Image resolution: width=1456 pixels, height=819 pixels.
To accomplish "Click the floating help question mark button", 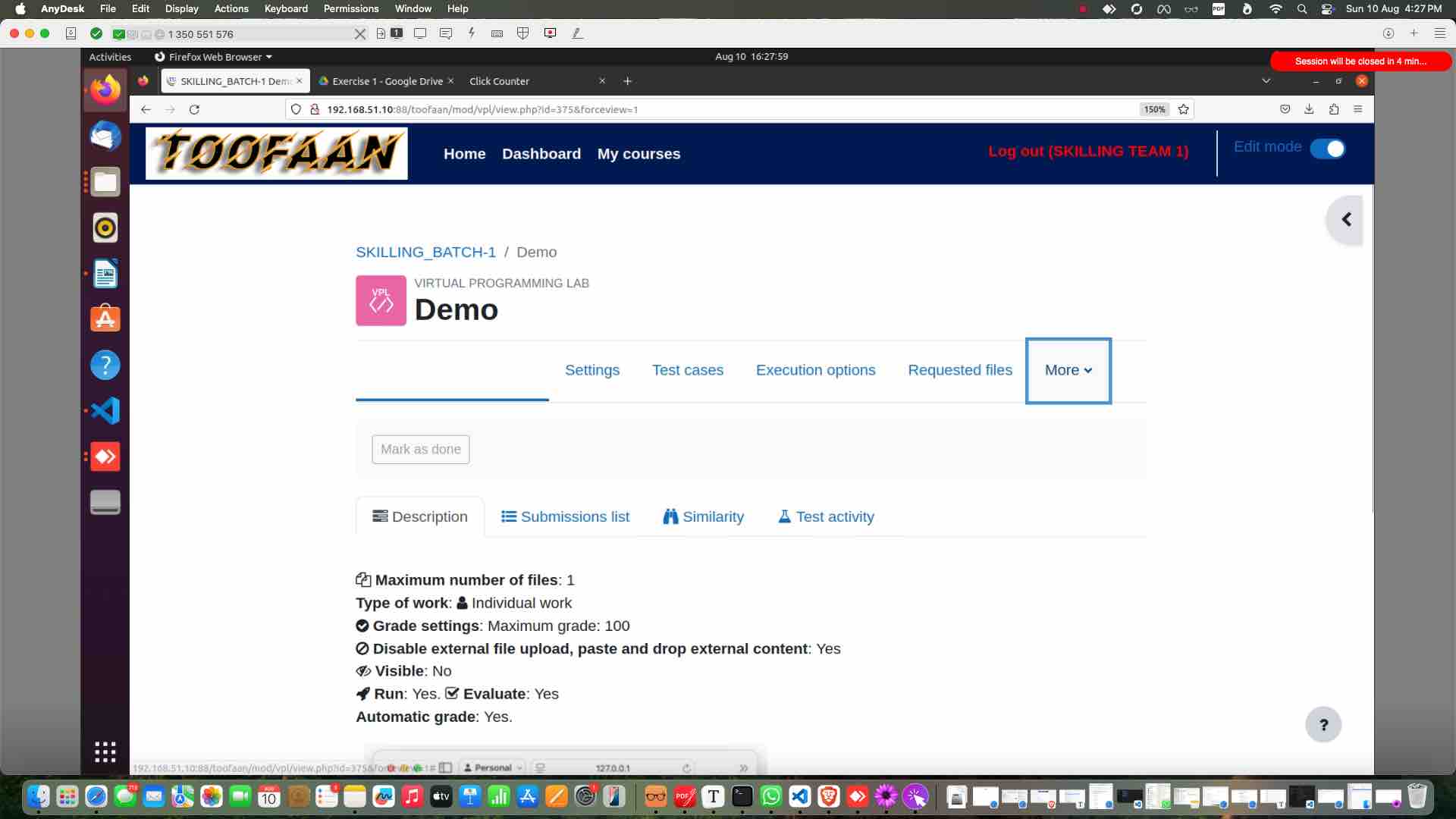I will 1323,724.
